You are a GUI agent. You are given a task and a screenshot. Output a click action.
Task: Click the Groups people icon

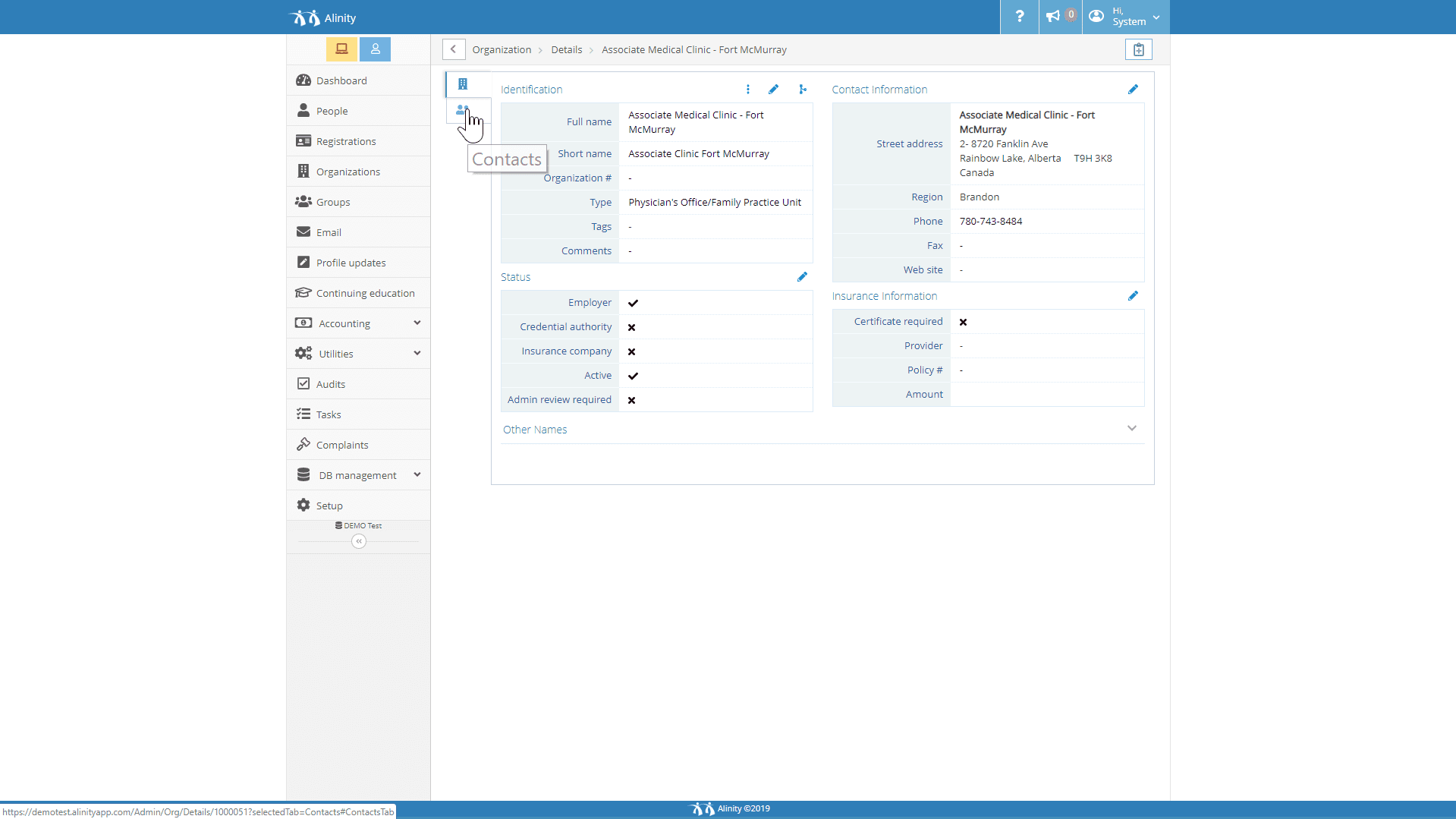pyautogui.click(x=303, y=202)
